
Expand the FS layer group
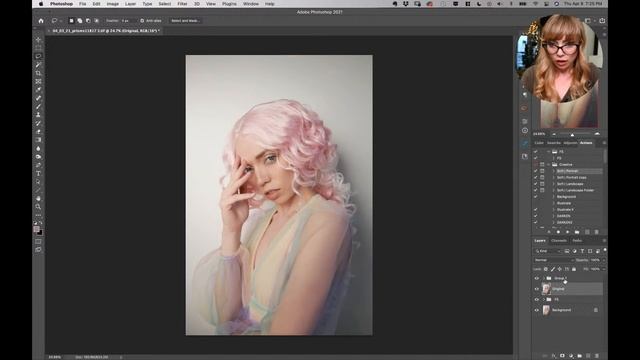(544, 300)
